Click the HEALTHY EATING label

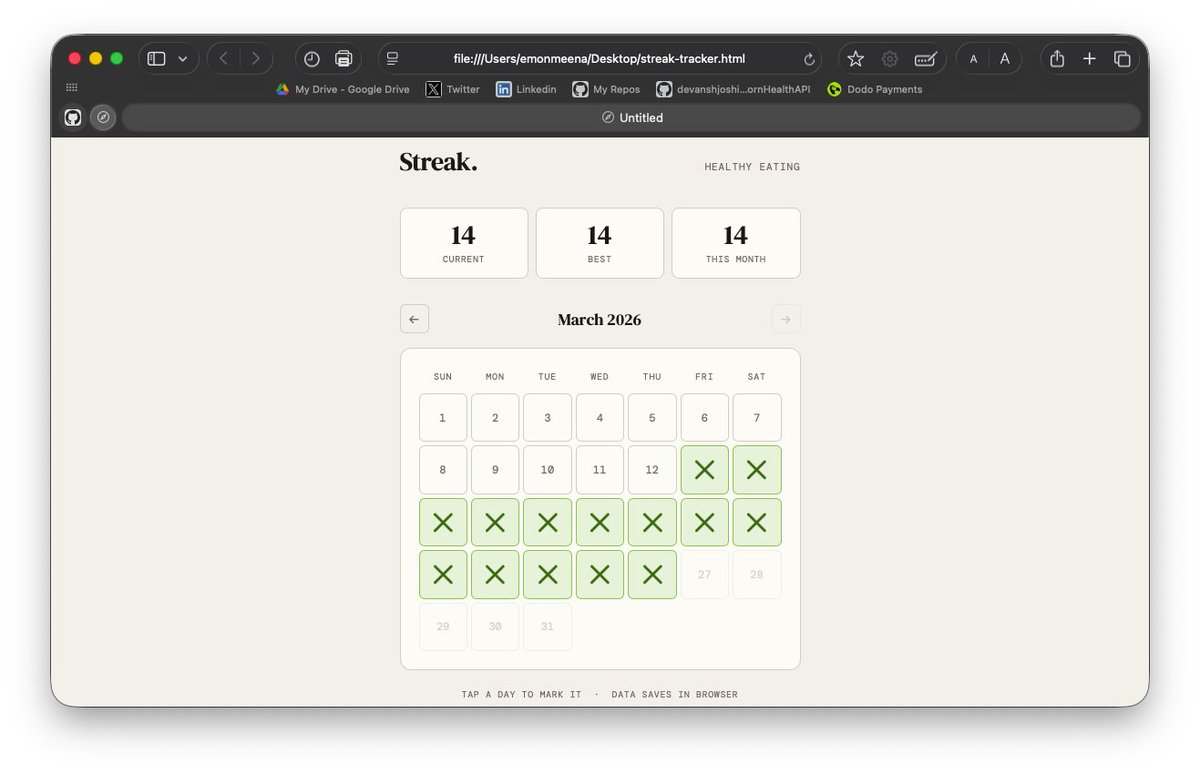(x=752, y=167)
